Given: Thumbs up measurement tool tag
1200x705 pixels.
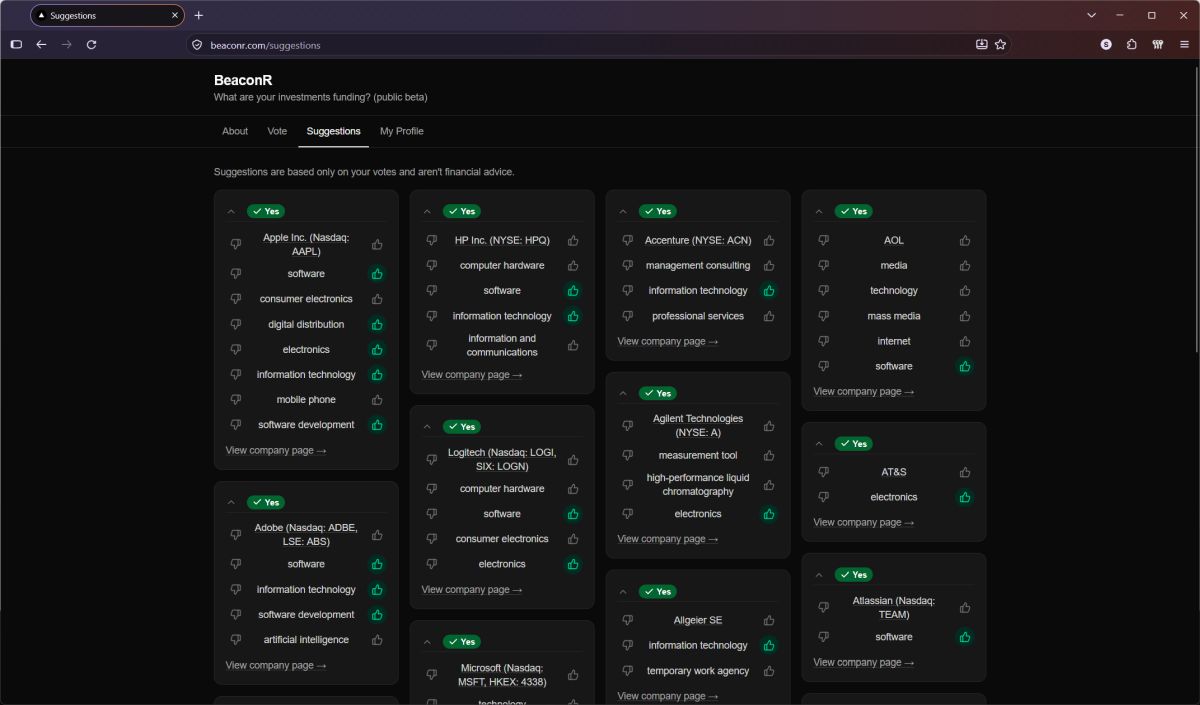Looking at the screenshot, I should click(x=769, y=456).
